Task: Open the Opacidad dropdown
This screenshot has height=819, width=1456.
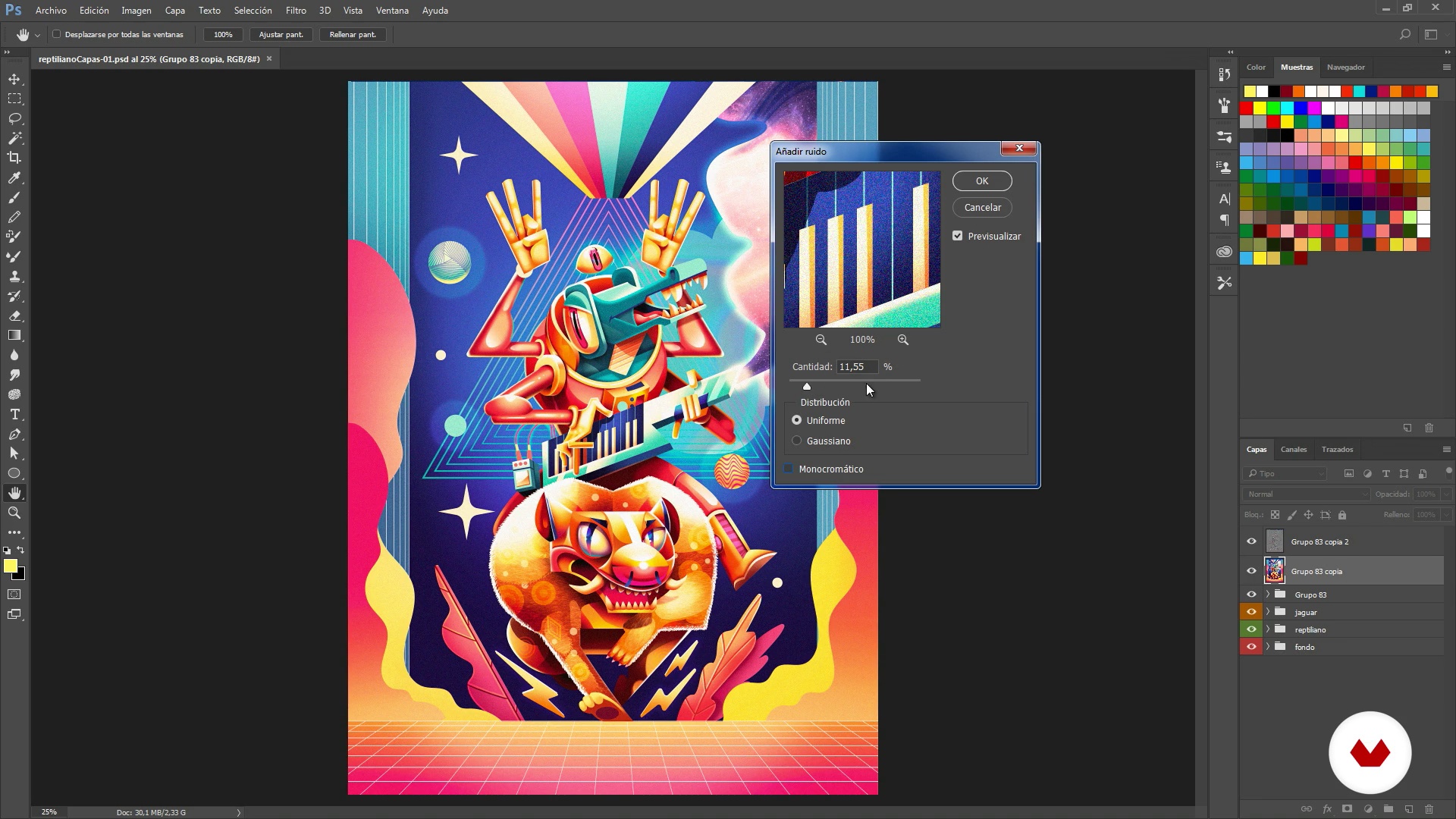Action: pyautogui.click(x=1446, y=494)
